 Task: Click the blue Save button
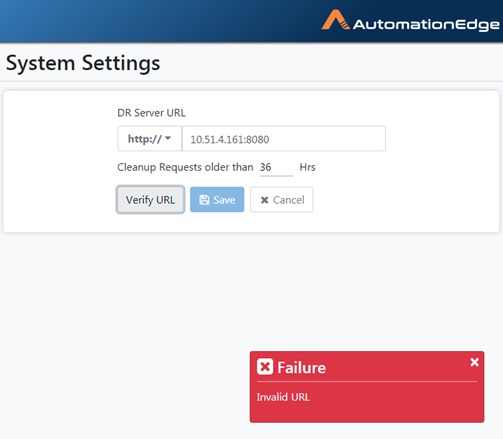point(217,200)
